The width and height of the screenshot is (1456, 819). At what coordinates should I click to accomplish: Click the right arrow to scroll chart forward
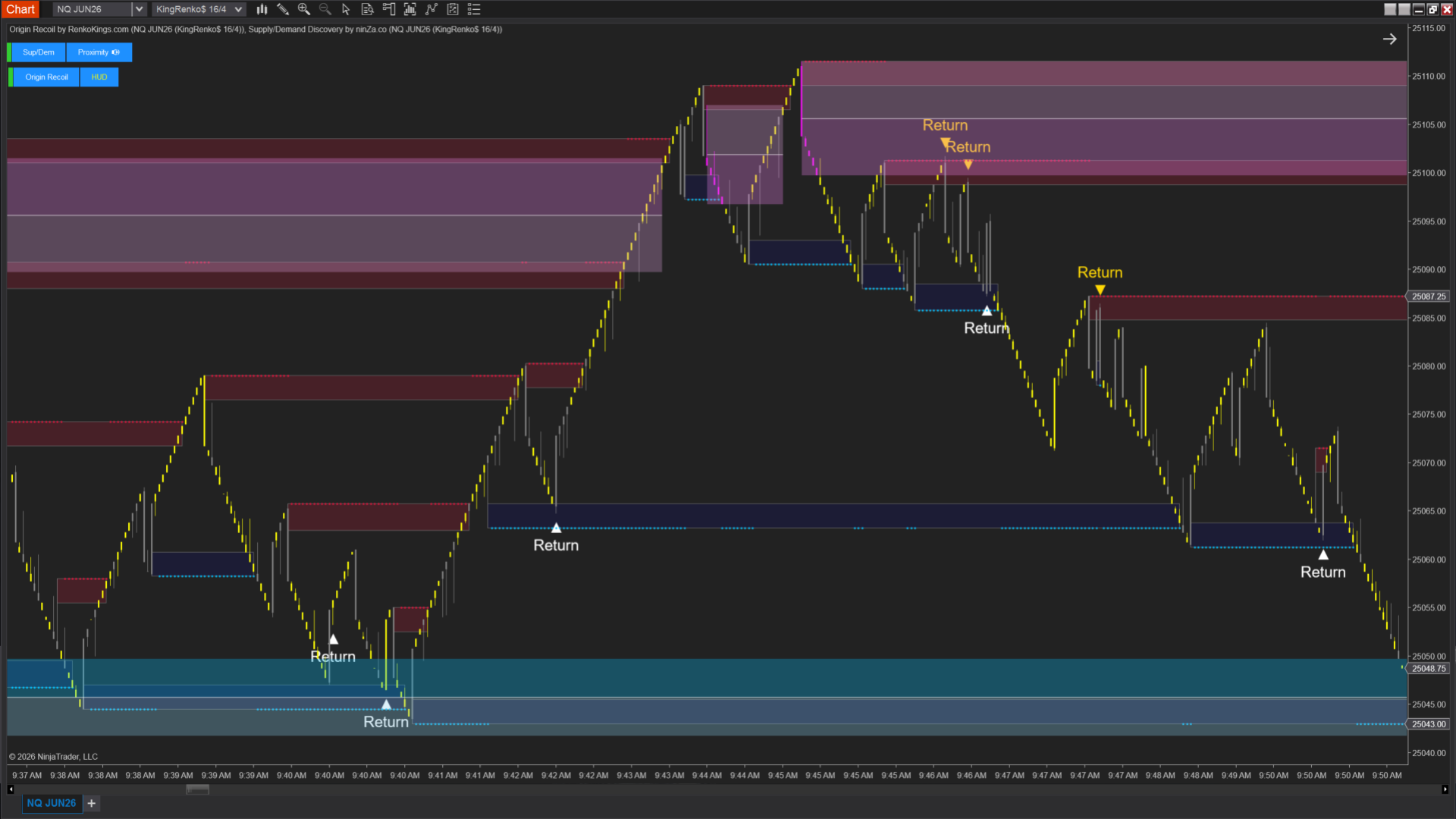pyautogui.click(x=1389, y=39)
